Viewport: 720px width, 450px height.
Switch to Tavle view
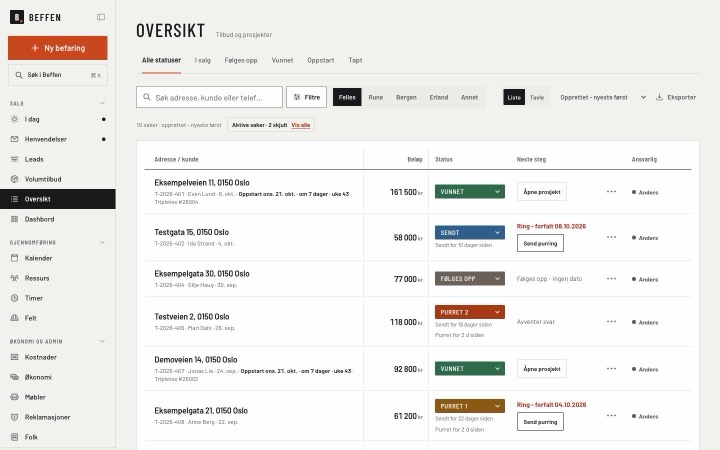click(x=537, y=97)
